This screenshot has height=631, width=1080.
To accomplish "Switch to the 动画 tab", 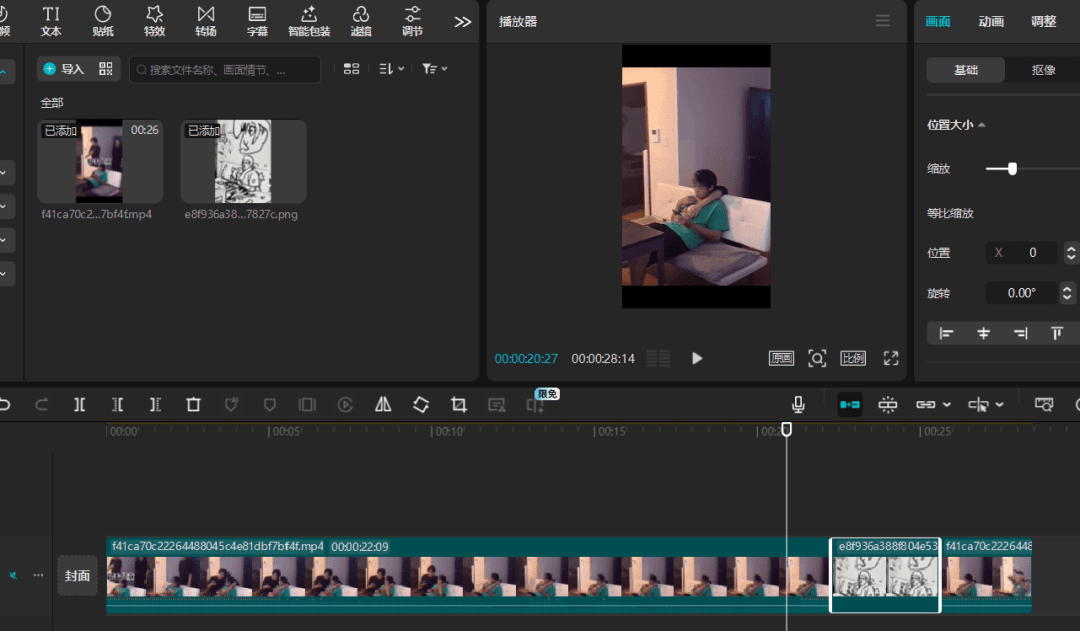I will coord(991,21).
